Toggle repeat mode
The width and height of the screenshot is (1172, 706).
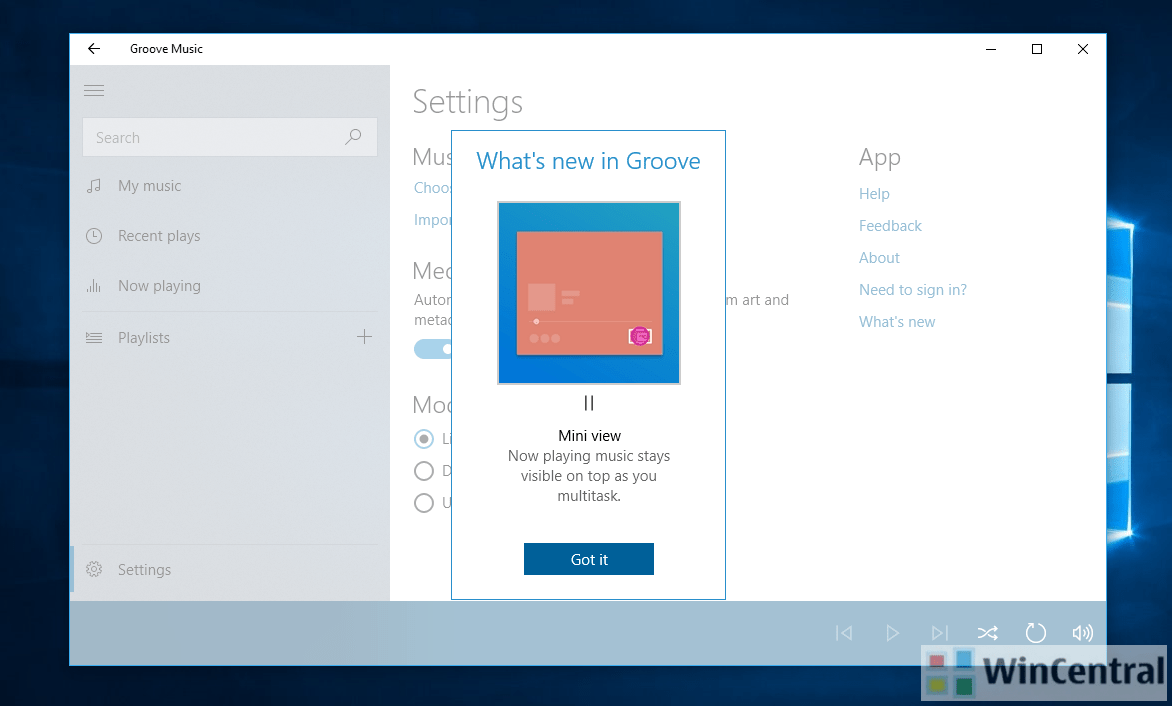coord(1036,632)
